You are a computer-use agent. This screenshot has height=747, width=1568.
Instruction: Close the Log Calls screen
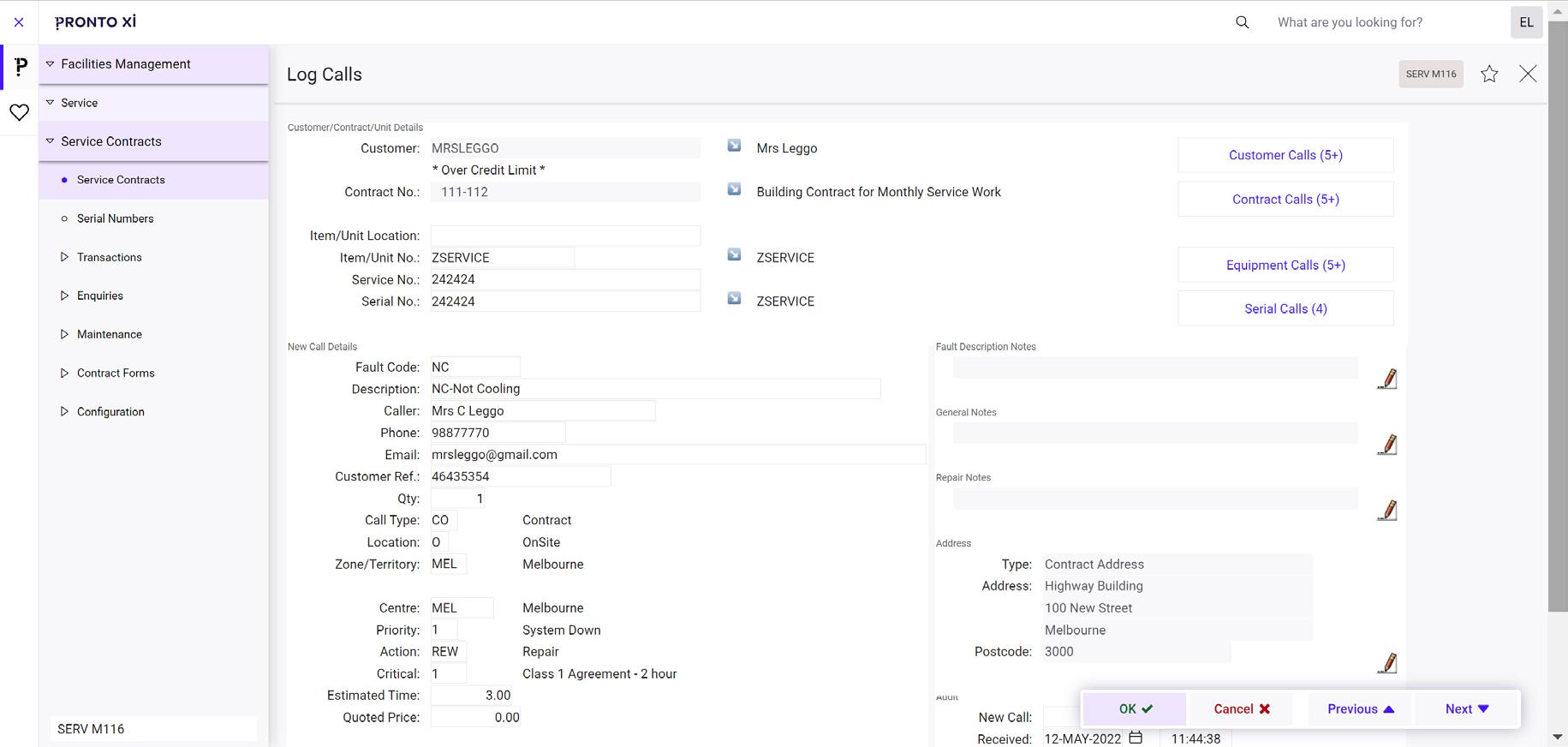(x=1528, y=74)
